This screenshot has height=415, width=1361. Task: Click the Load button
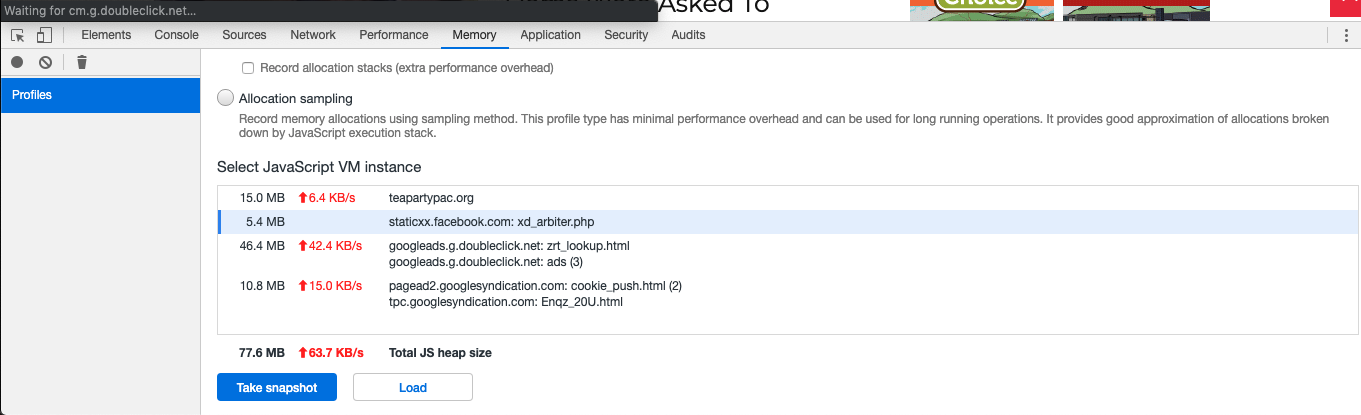[x=413, y=388]
